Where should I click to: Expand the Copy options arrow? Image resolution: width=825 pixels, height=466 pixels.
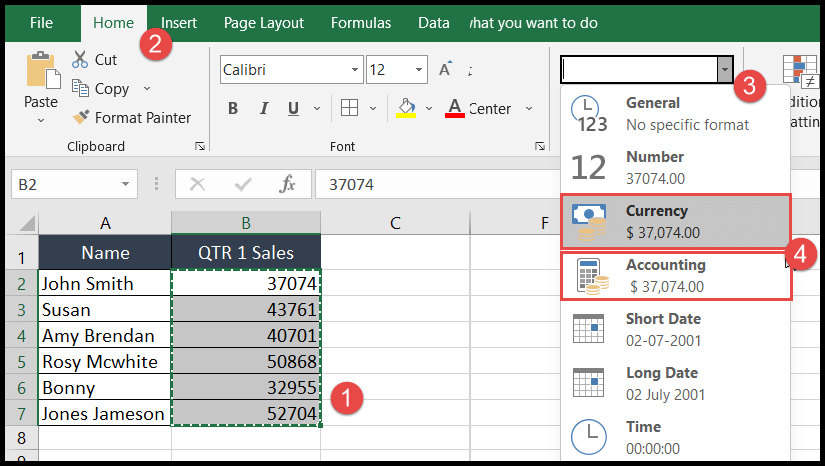coord(147,88)
